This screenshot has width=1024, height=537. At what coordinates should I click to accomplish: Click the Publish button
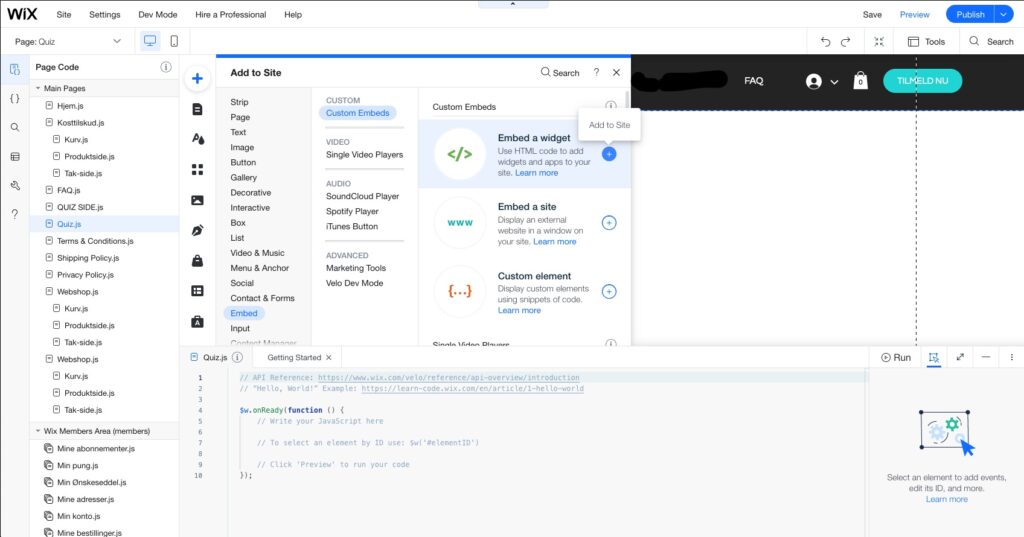970,14
